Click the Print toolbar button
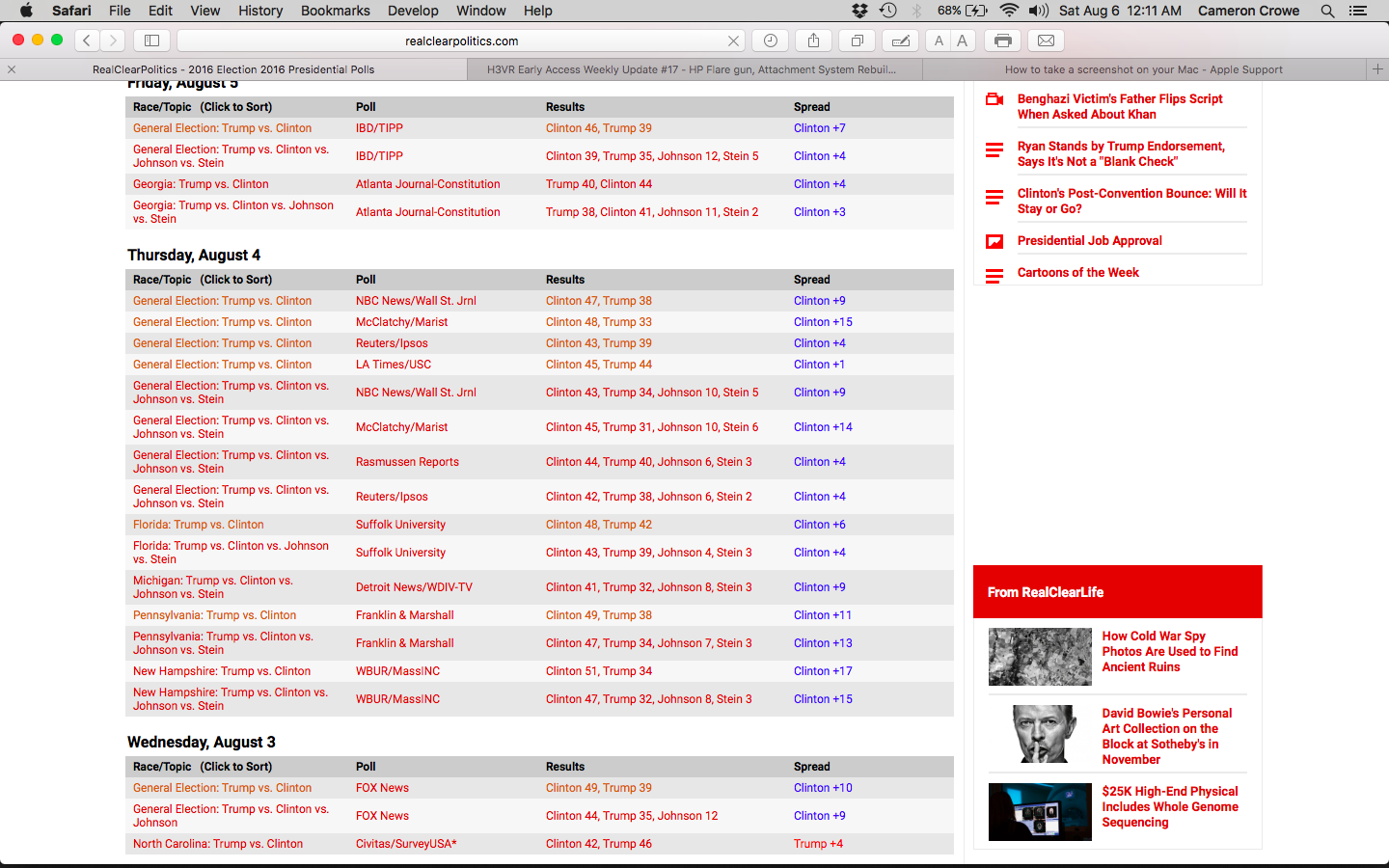 [1003, 41]
